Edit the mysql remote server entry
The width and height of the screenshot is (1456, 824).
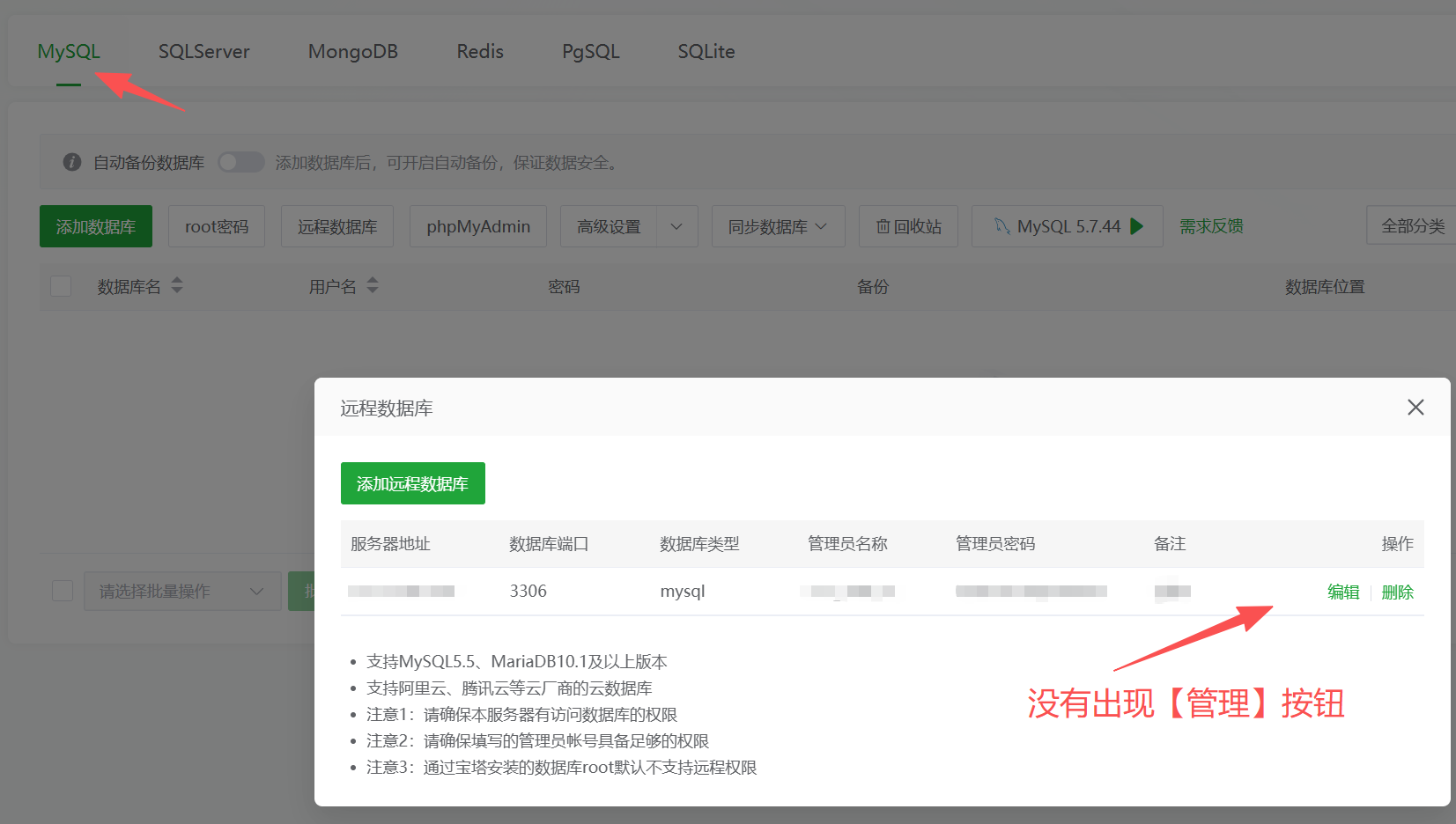coord(1343,592)
